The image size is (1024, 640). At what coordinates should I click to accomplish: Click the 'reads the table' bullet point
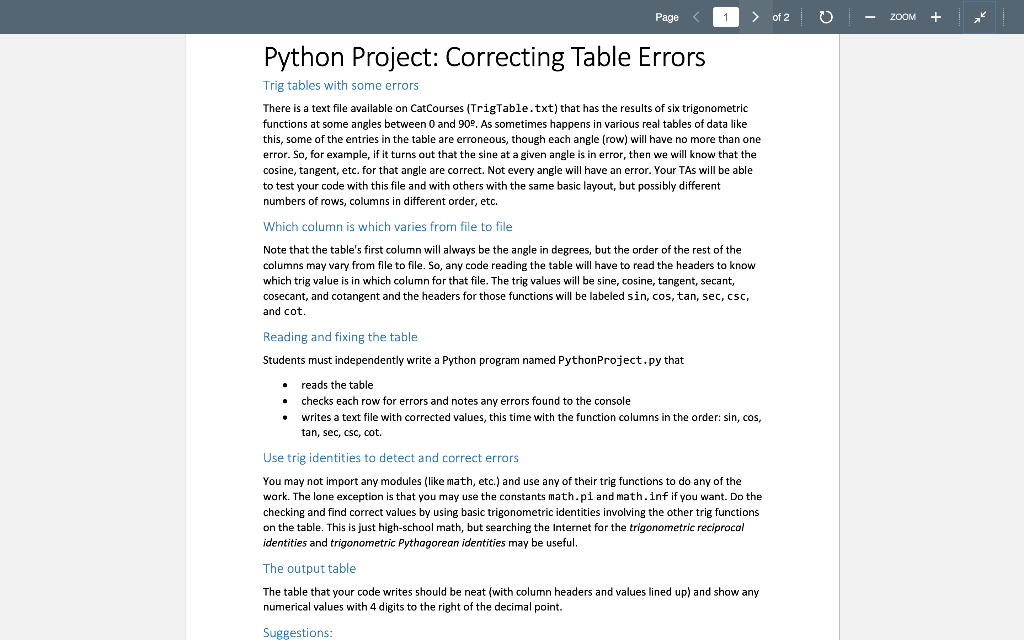337,385
